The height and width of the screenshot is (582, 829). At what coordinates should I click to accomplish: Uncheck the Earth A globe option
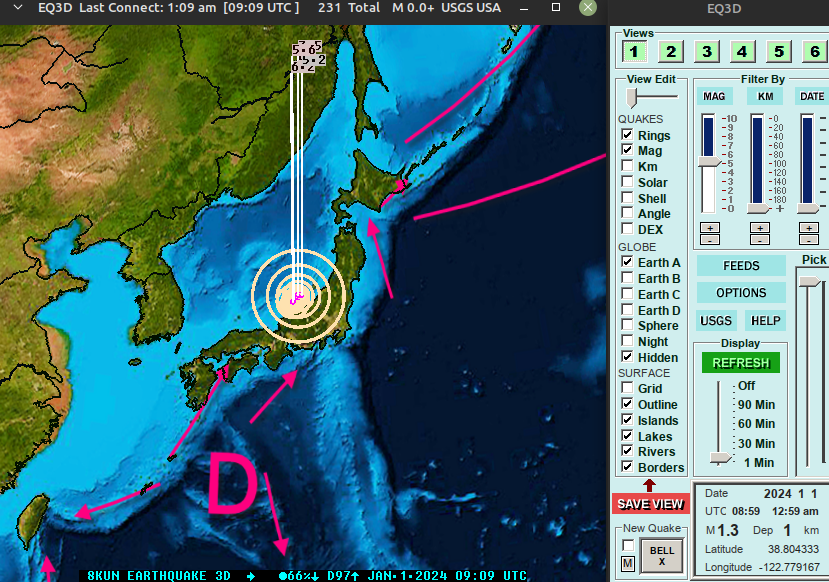(x=627, y=262)
